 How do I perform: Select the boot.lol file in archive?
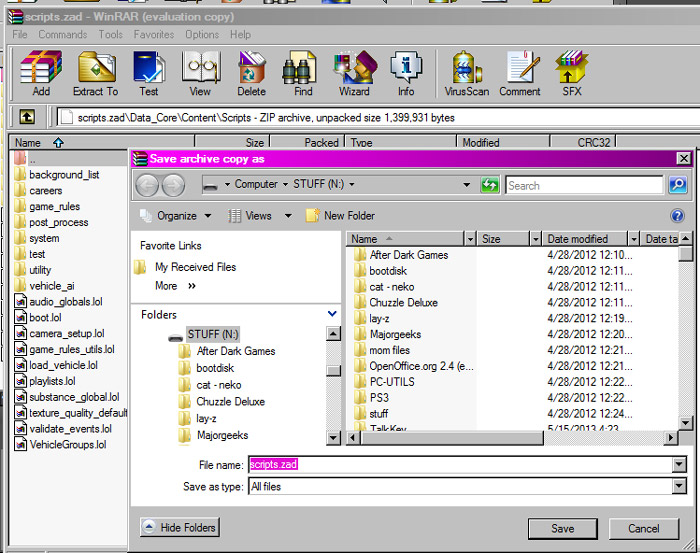(45, 317)
